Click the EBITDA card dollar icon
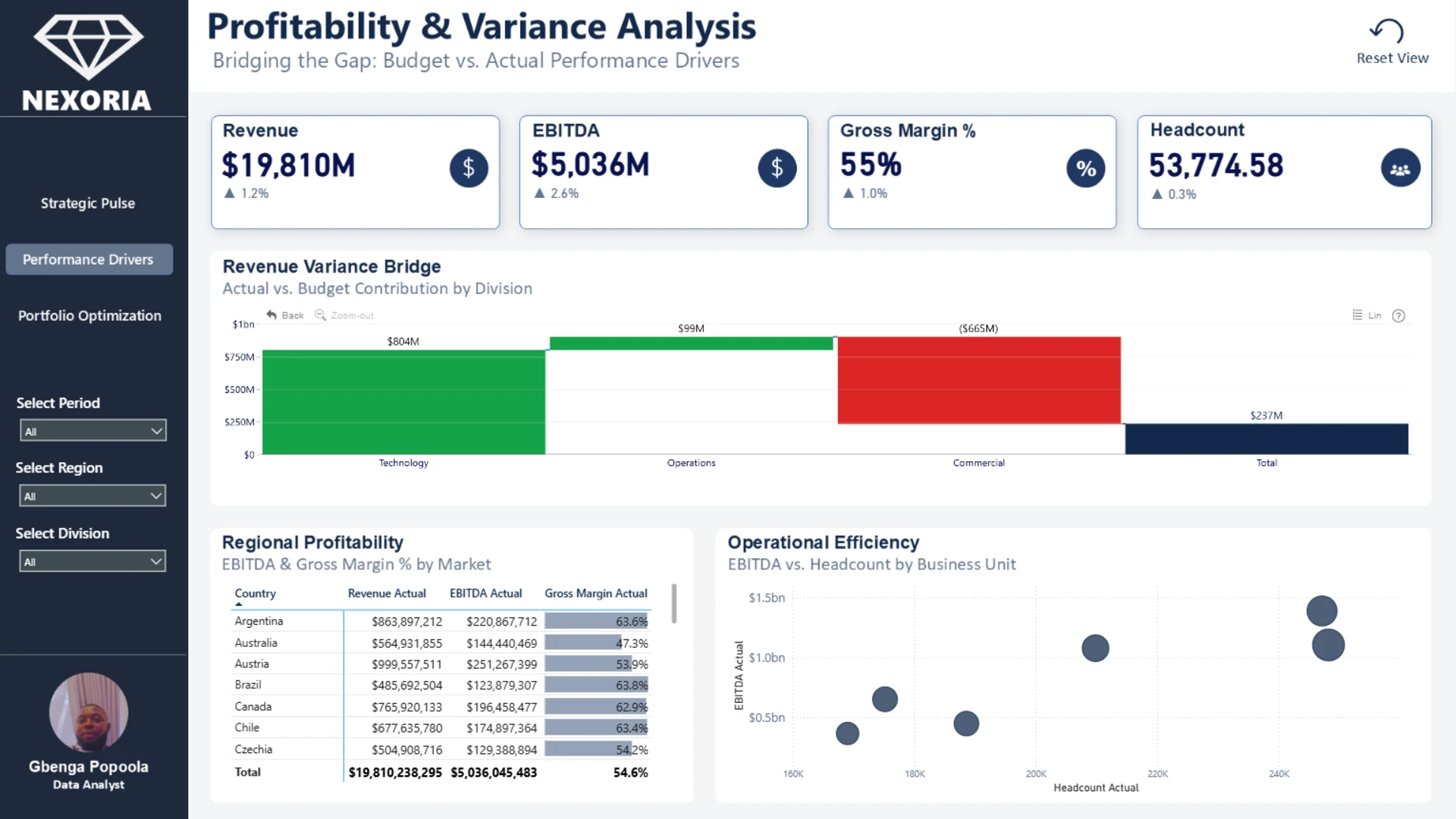Screen dimensions: 1456x819 (777, 168)
